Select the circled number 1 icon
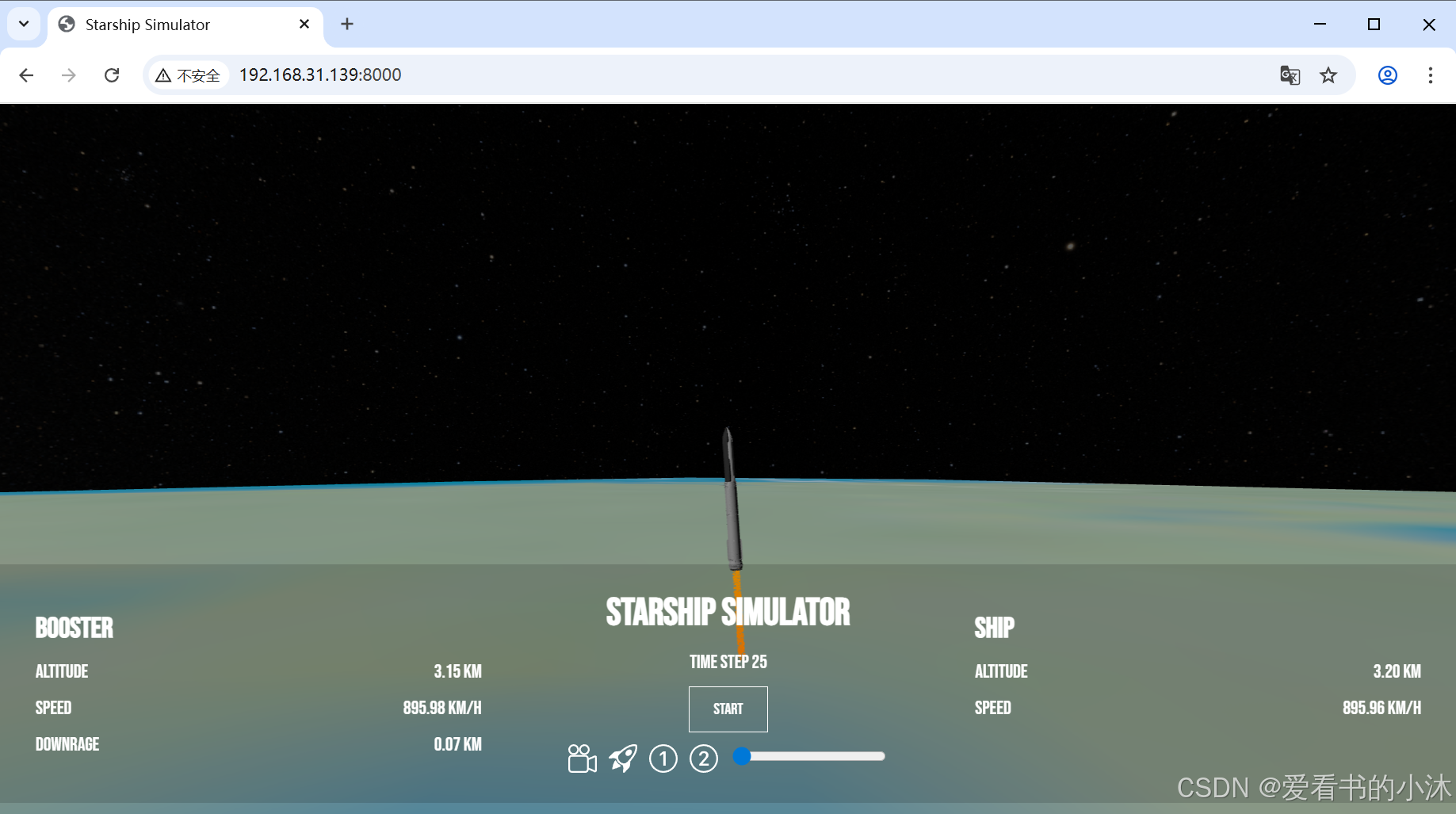The width and height of the screenshot is (1456, 814). click(x=663, y=759)
